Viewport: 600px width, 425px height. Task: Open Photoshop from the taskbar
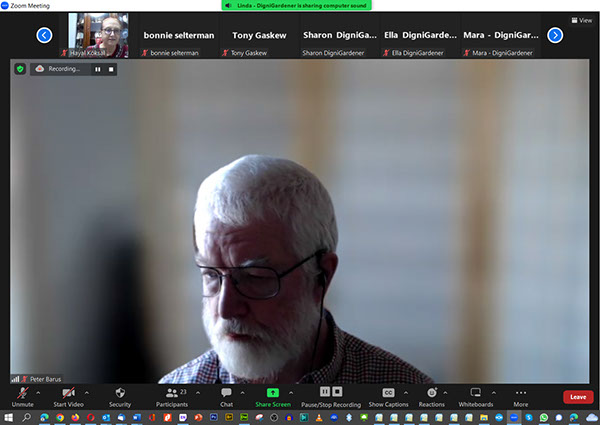(214, 417)
